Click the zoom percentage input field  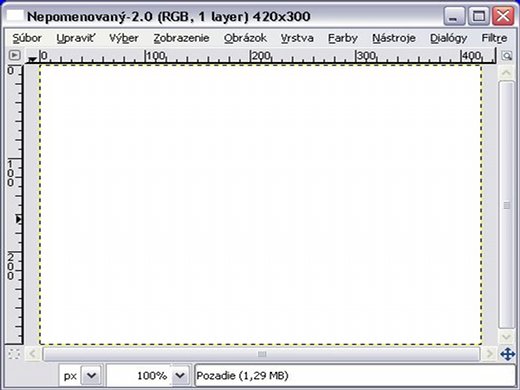click(x=139, y=376)
